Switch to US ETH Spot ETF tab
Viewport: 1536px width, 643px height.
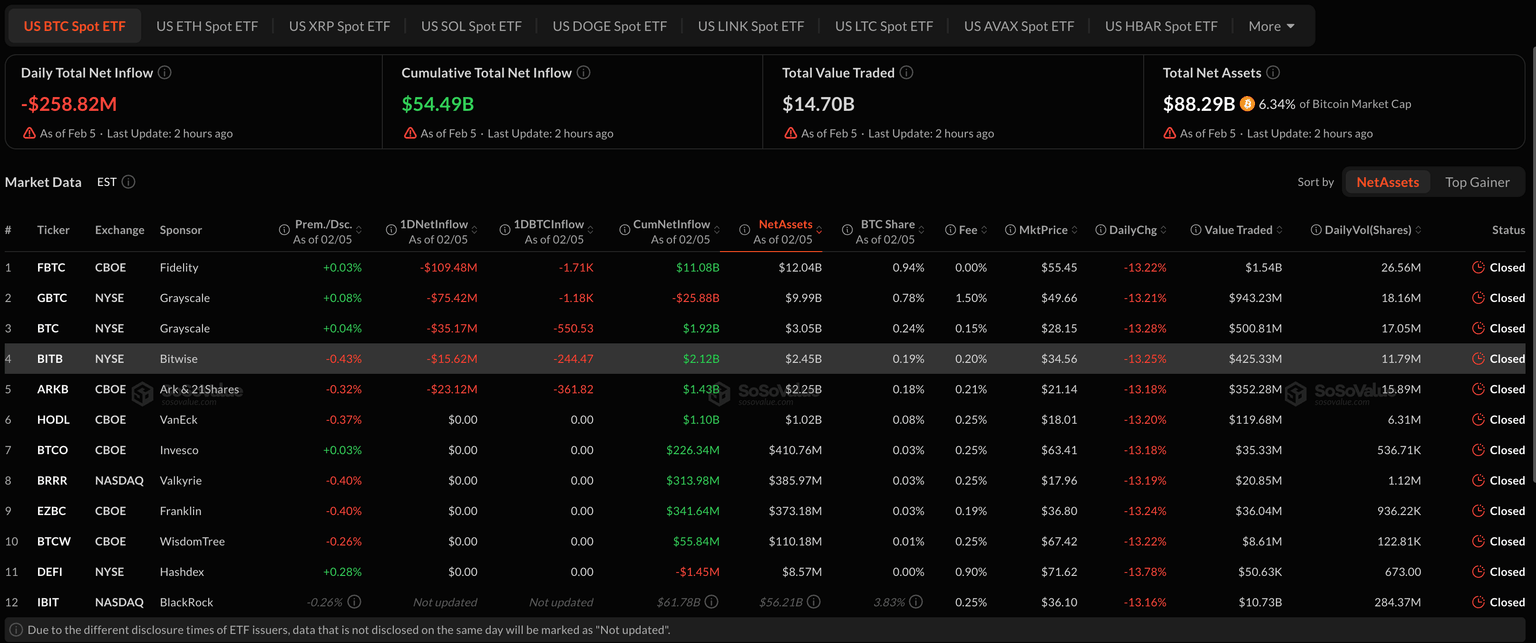pos(207,26)
